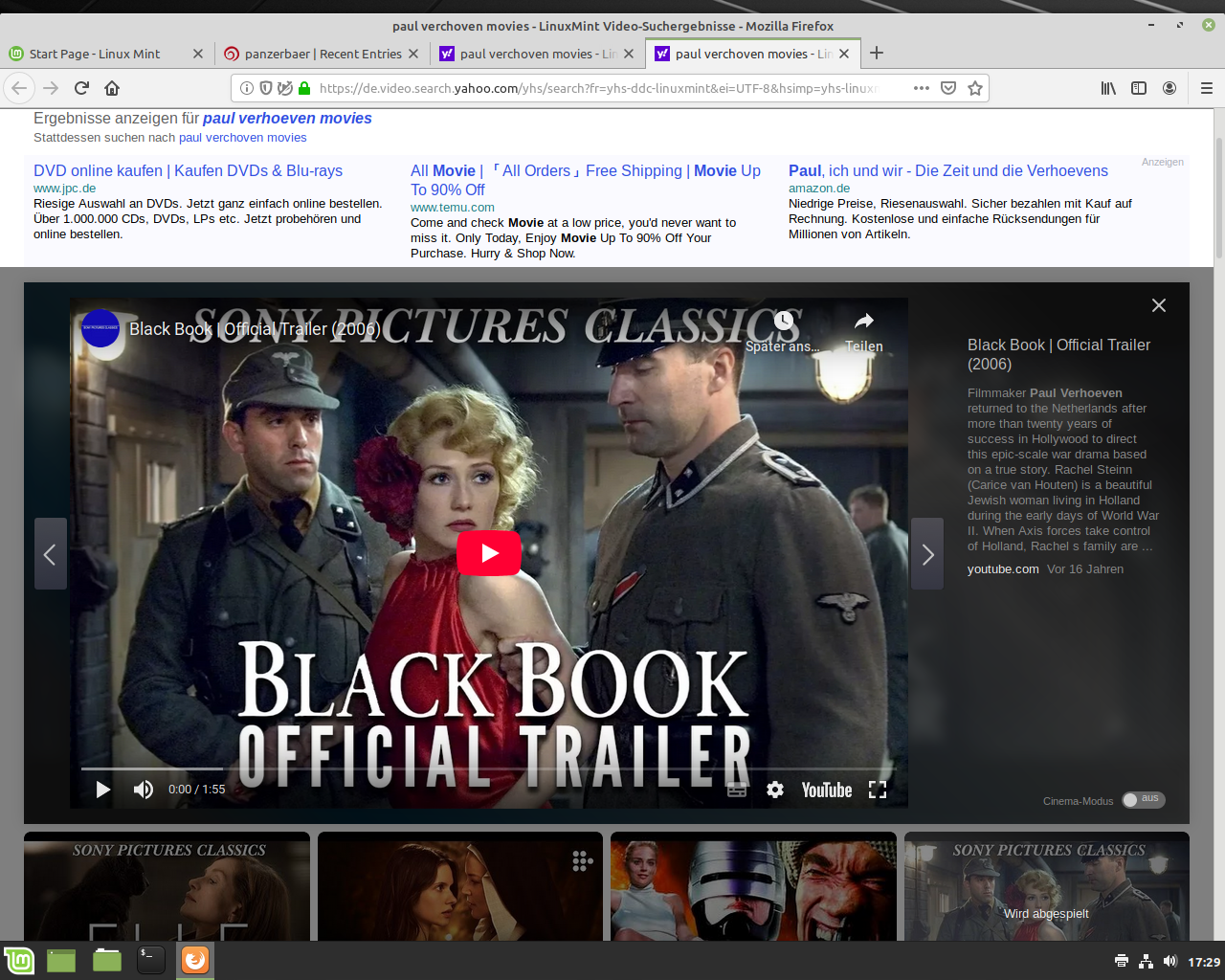Click the browser forward arrow

(51, 88)
